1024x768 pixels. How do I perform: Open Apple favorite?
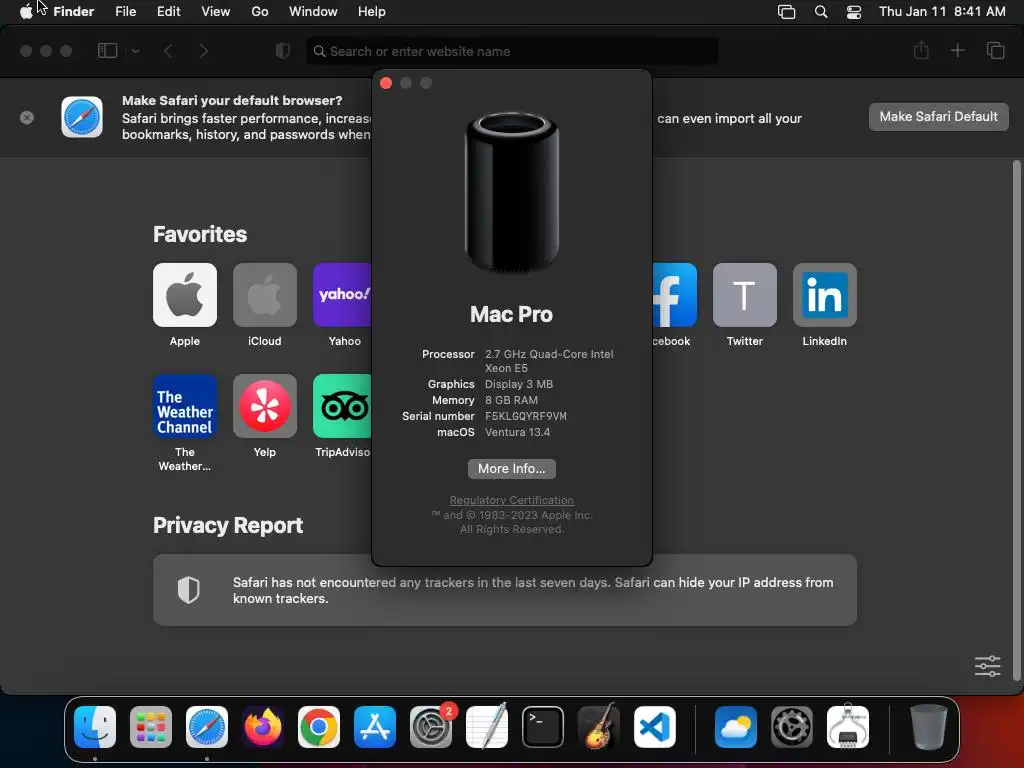(x=185, y=295)
